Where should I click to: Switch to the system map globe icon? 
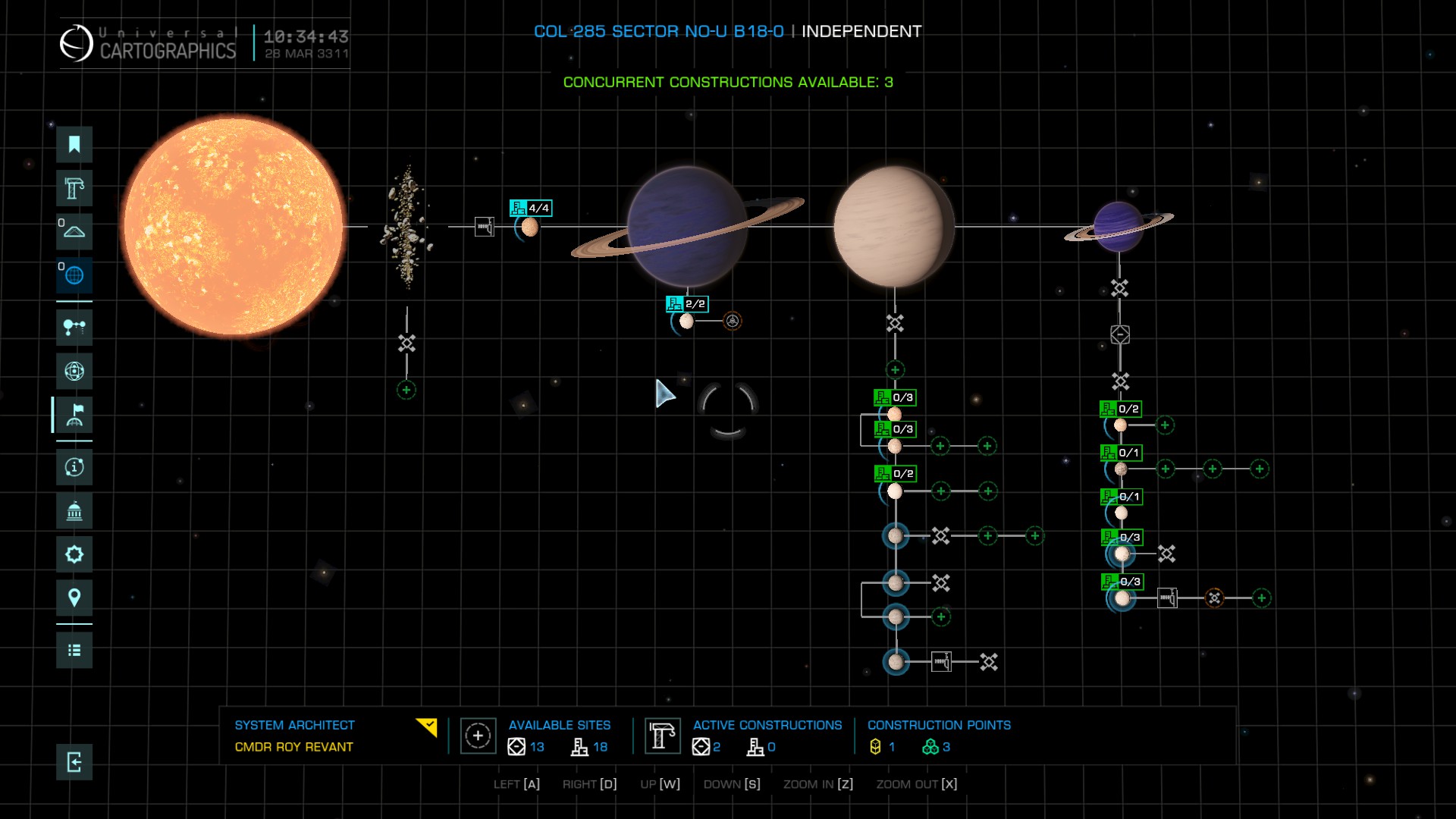click(74, 371)
